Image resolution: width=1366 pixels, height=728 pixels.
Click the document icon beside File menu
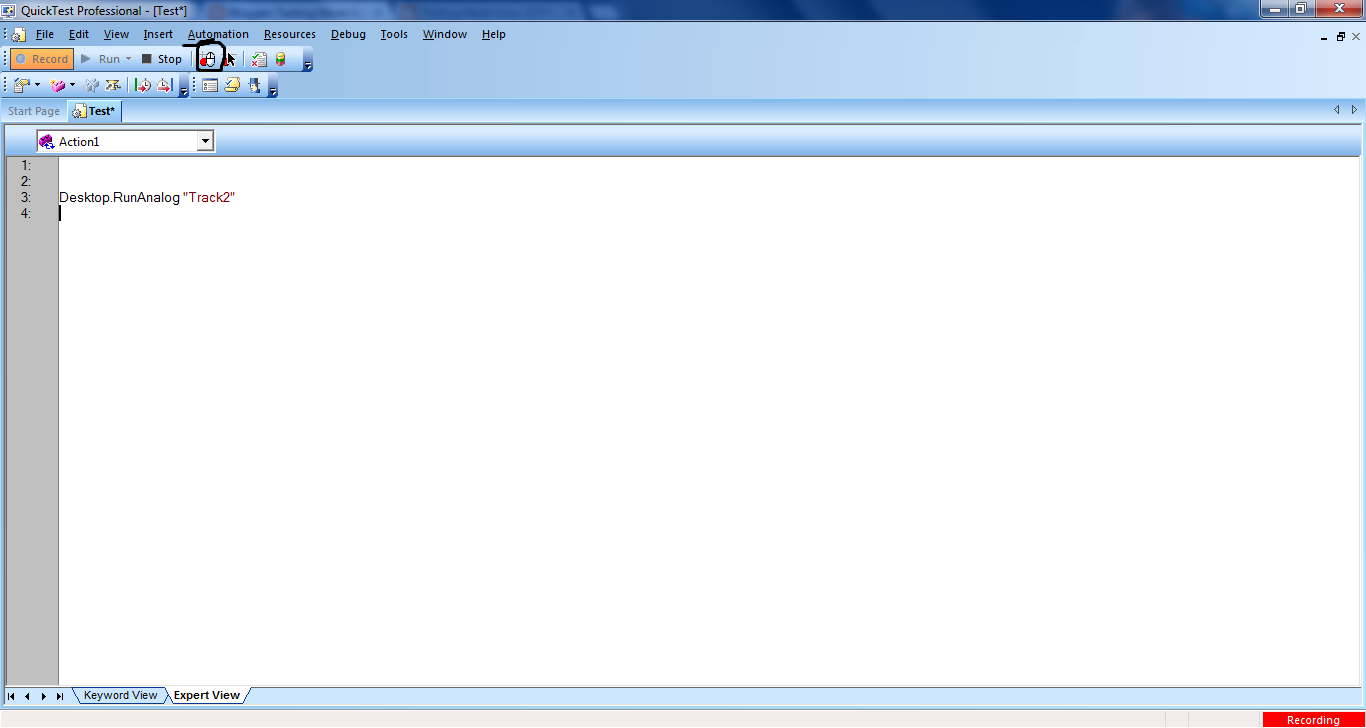click(19, 34)
